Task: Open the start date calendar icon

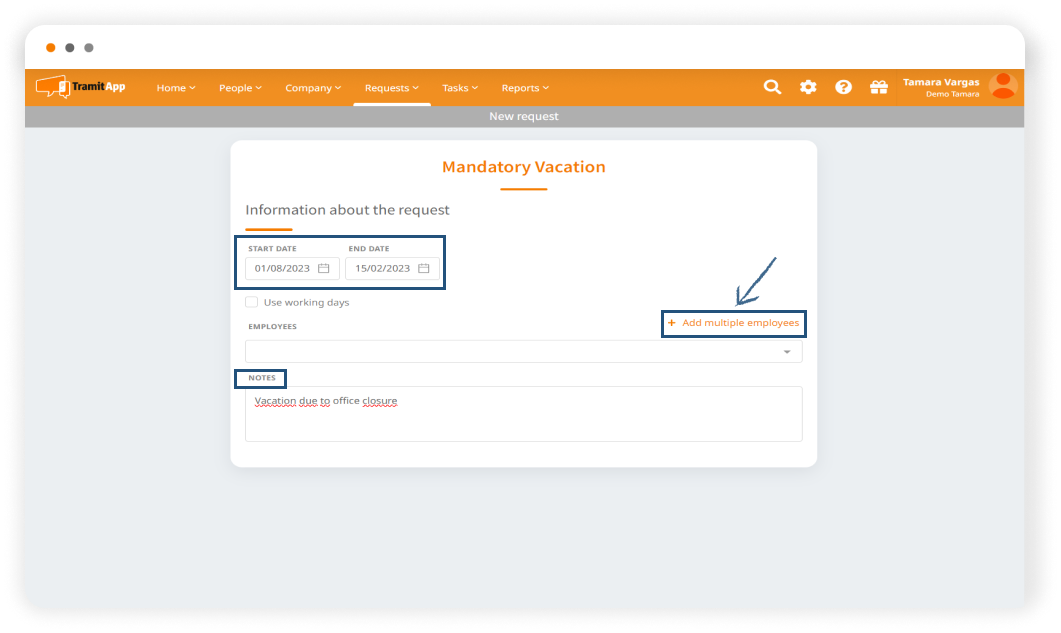Action: coord(323,268)
